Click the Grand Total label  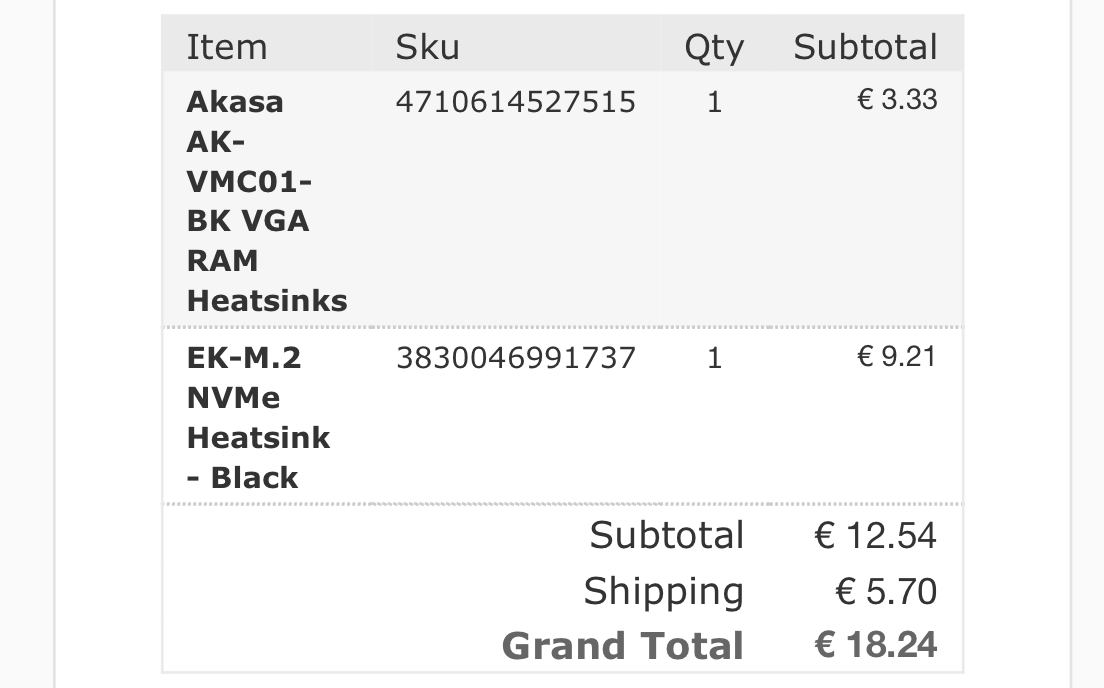(x=622, y=646)
